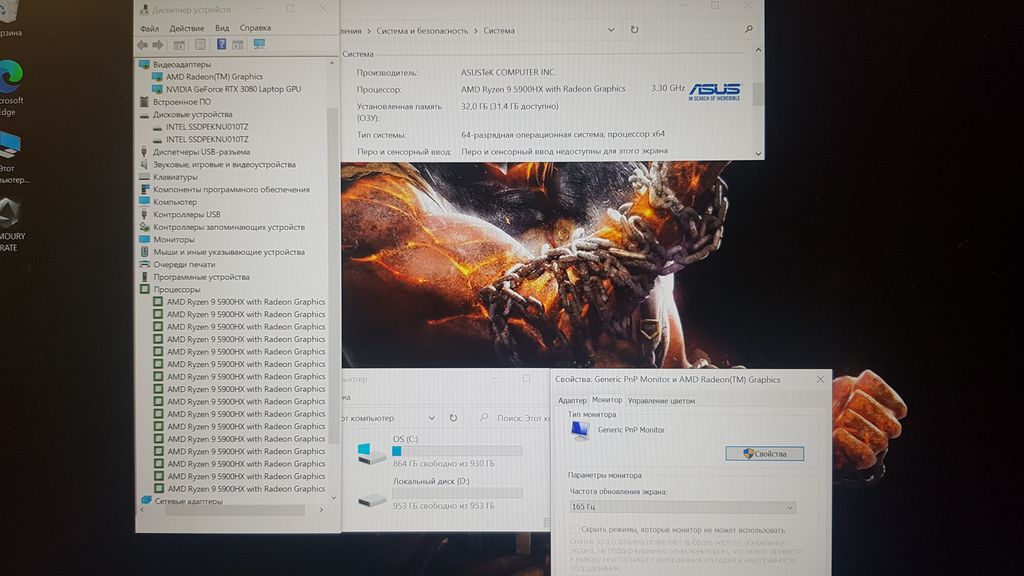Click the back arrow in Device Manager toolbar

[142, 45]
